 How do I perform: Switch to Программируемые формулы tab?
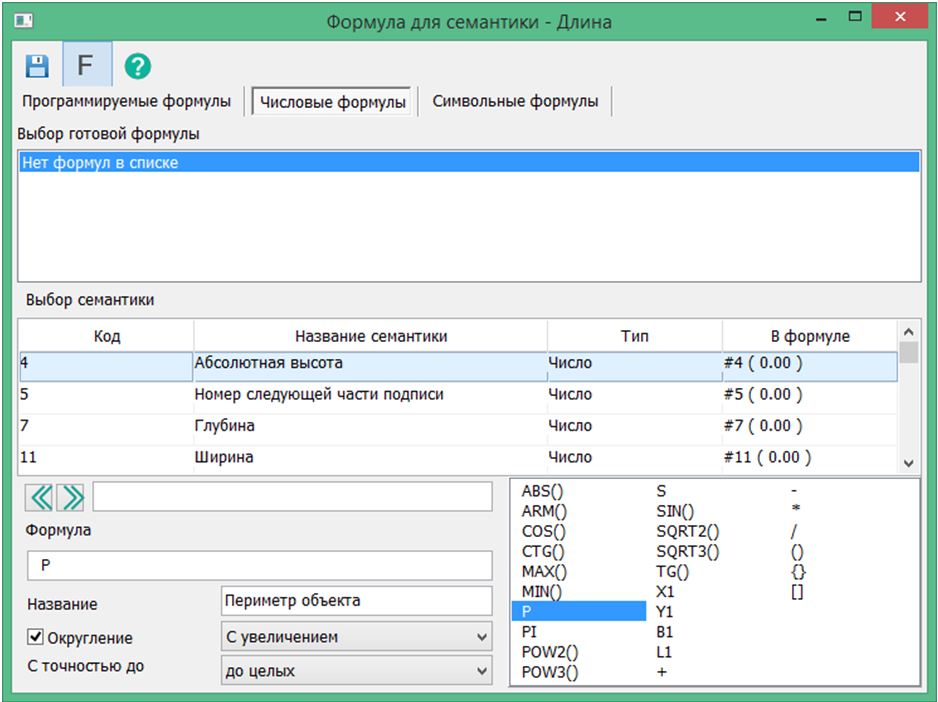click(x=127, y=101)
